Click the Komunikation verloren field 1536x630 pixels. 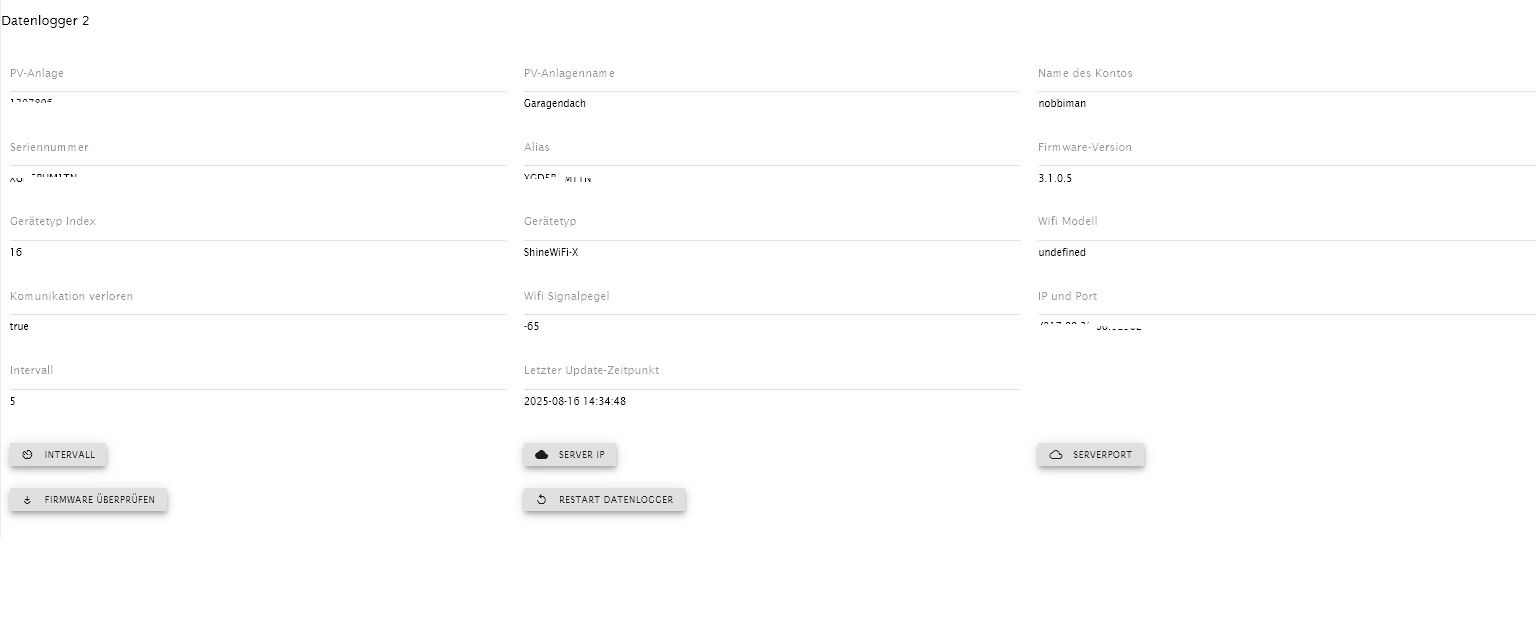point(258,326)
